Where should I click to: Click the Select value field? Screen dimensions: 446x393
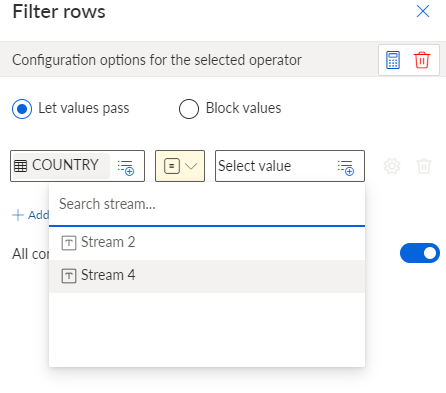click(290, 166)
